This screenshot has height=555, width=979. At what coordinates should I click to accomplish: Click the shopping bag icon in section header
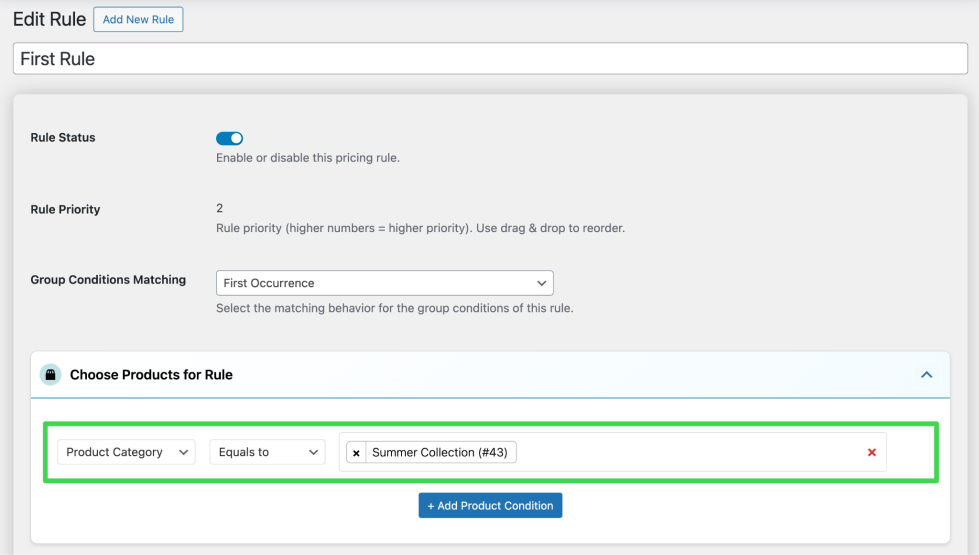[50, 375]
